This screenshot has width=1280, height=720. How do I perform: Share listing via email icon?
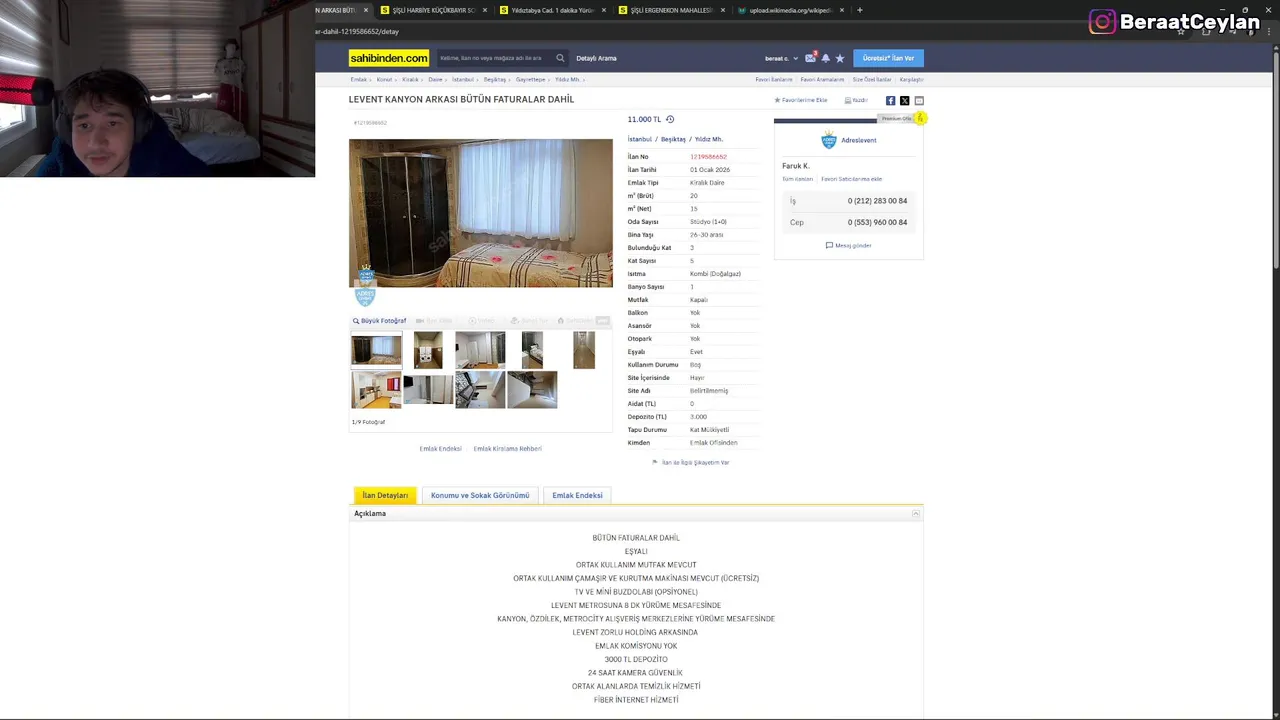pyautogui.click(x=919, y=100)
